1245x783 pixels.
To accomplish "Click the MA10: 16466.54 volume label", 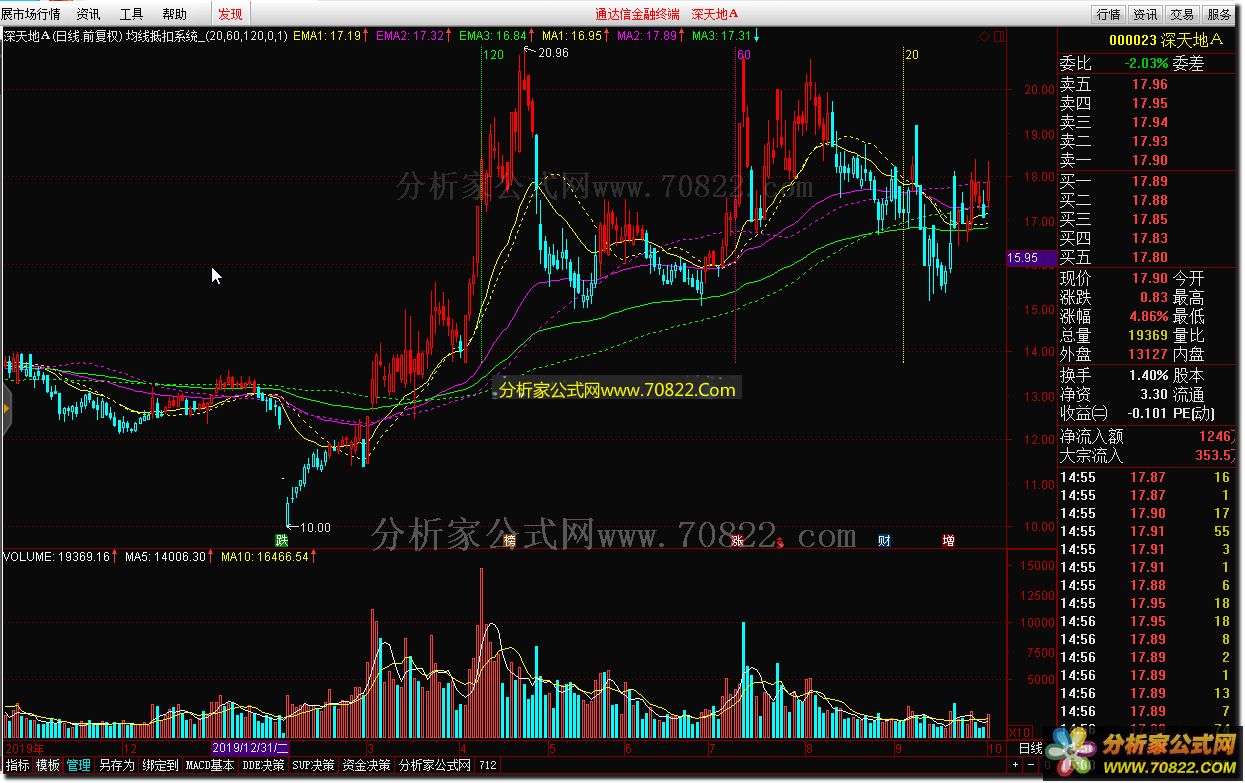I will 265,556.
